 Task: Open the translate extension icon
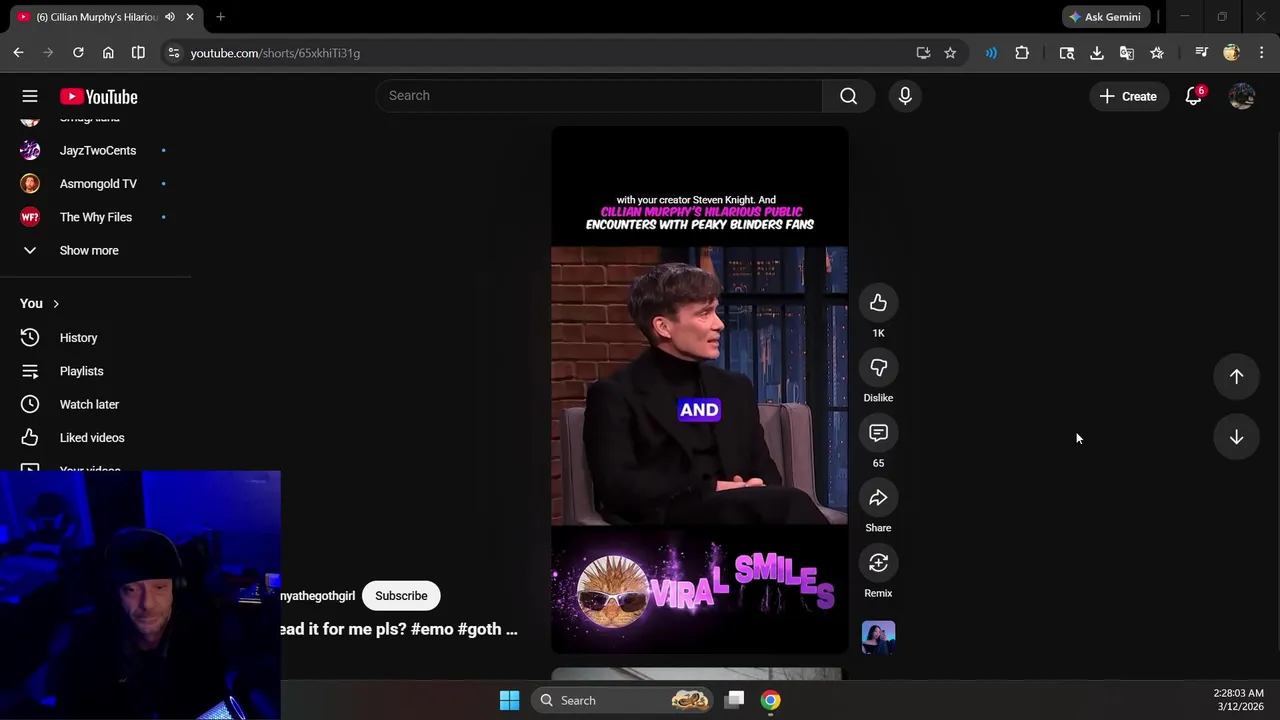click(1127, 53)
